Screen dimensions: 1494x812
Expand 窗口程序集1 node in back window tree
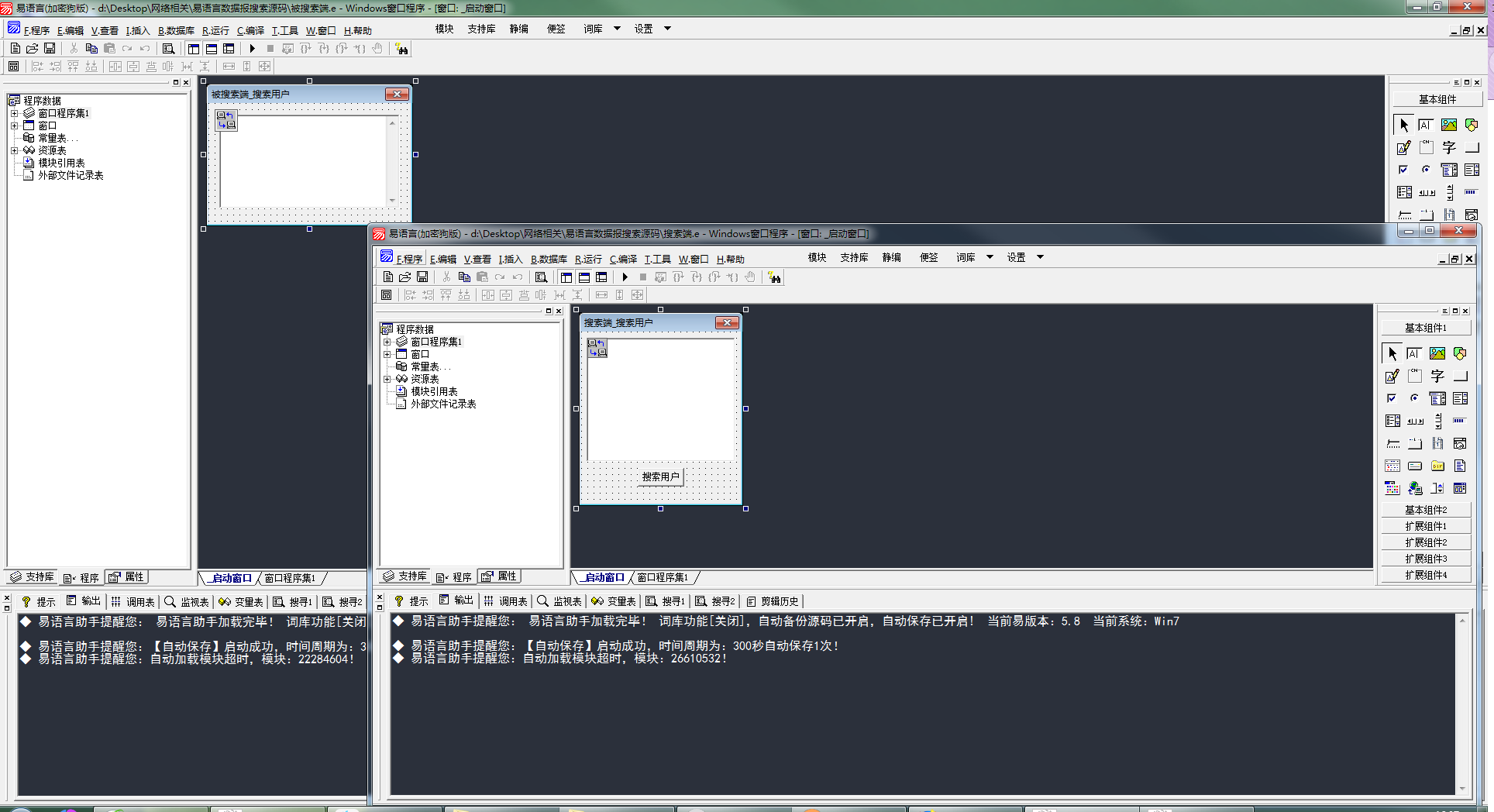(x=14, y=113)
